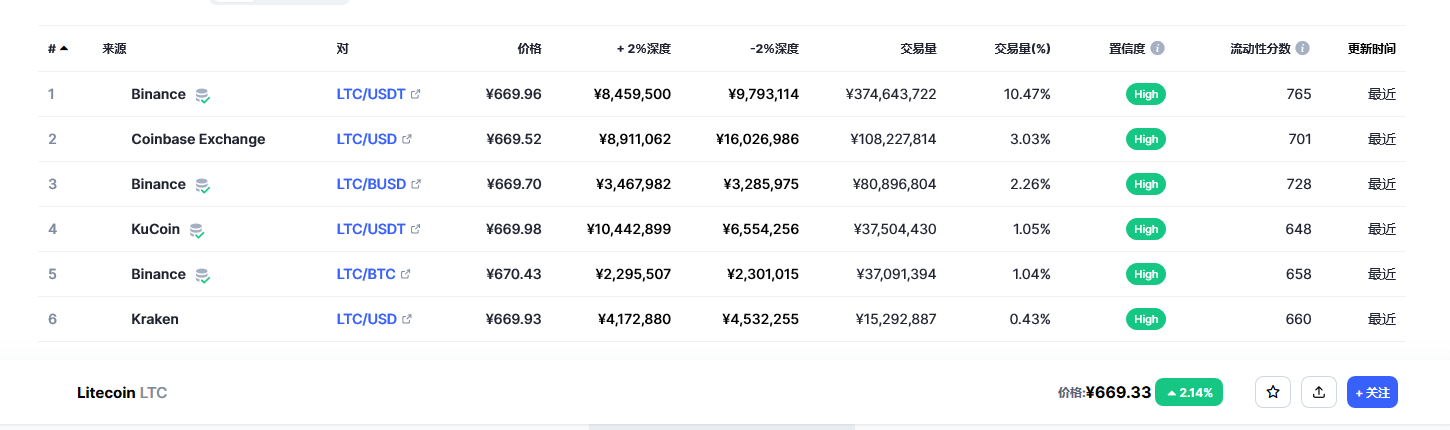This screenshot has width=1450, height=430.
Task: Click the share icon beside the star
Action: click(x=1319, y=393)
